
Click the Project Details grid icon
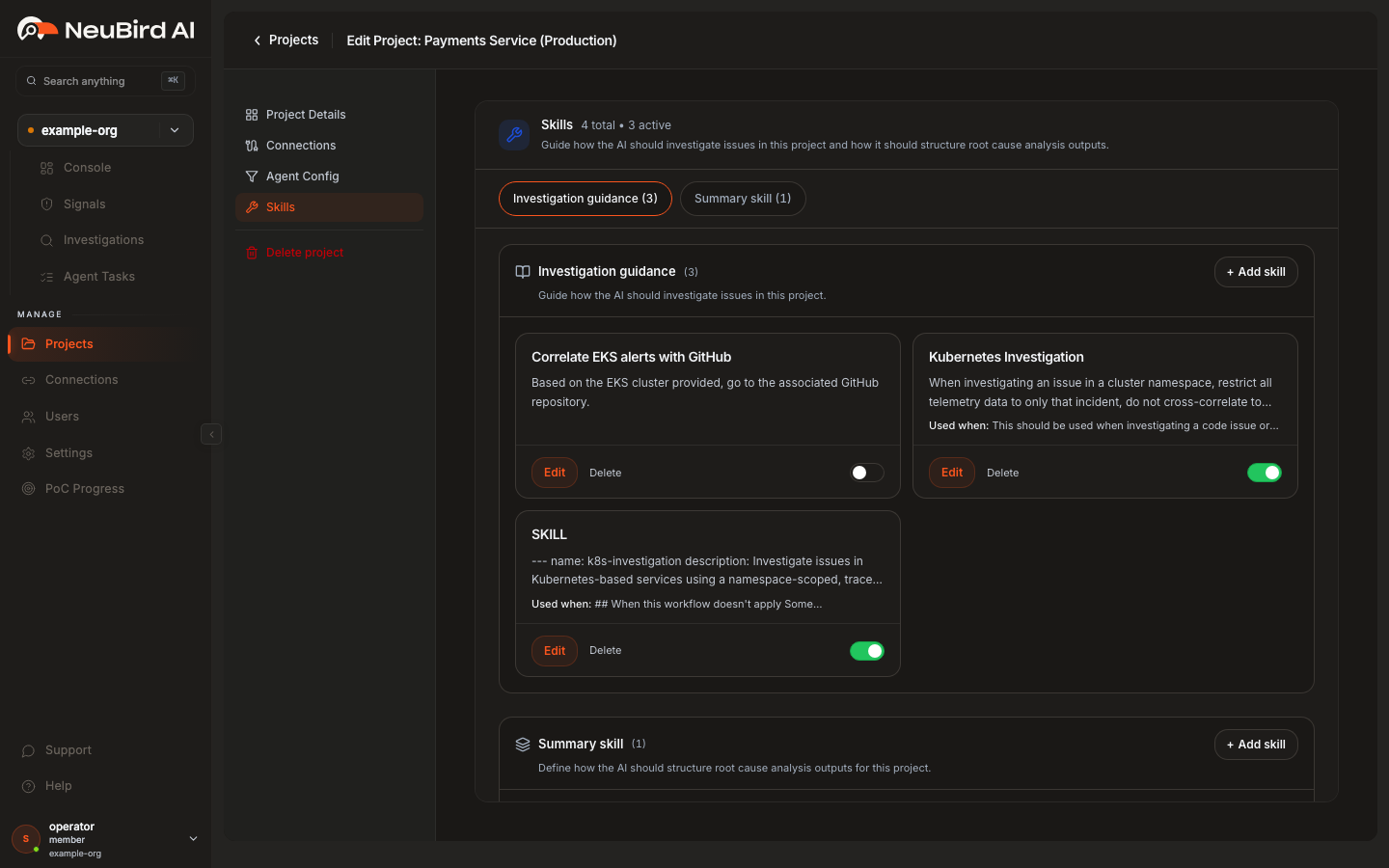point(252,115)
